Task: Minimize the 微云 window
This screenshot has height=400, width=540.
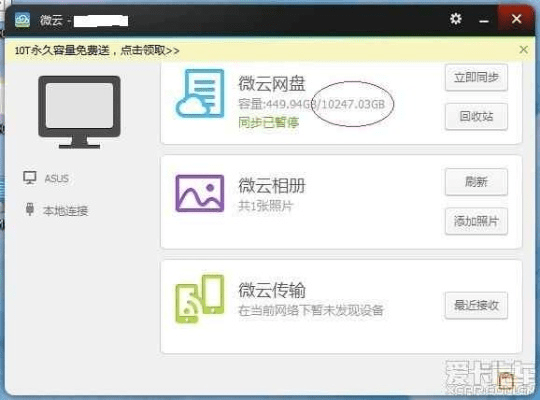Action: [484, 21]
